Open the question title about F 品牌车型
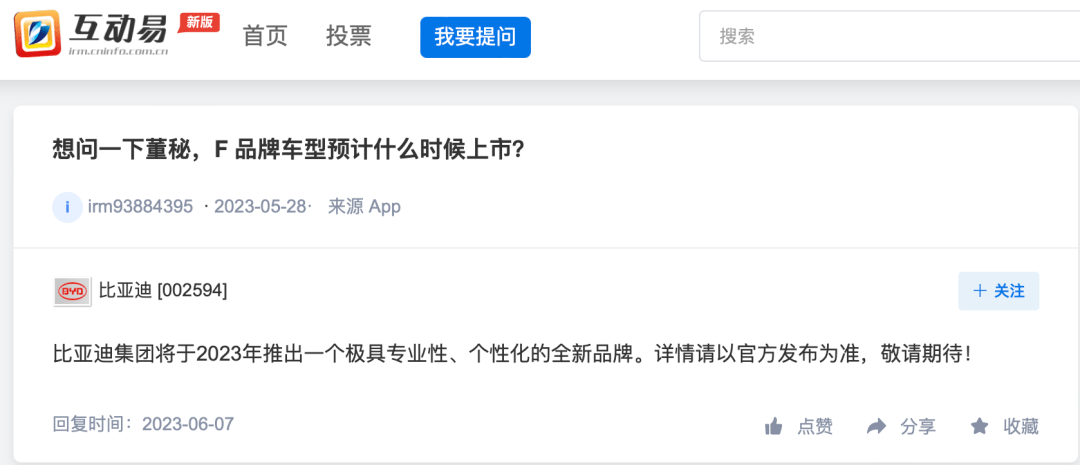 [x=289, y=149]
